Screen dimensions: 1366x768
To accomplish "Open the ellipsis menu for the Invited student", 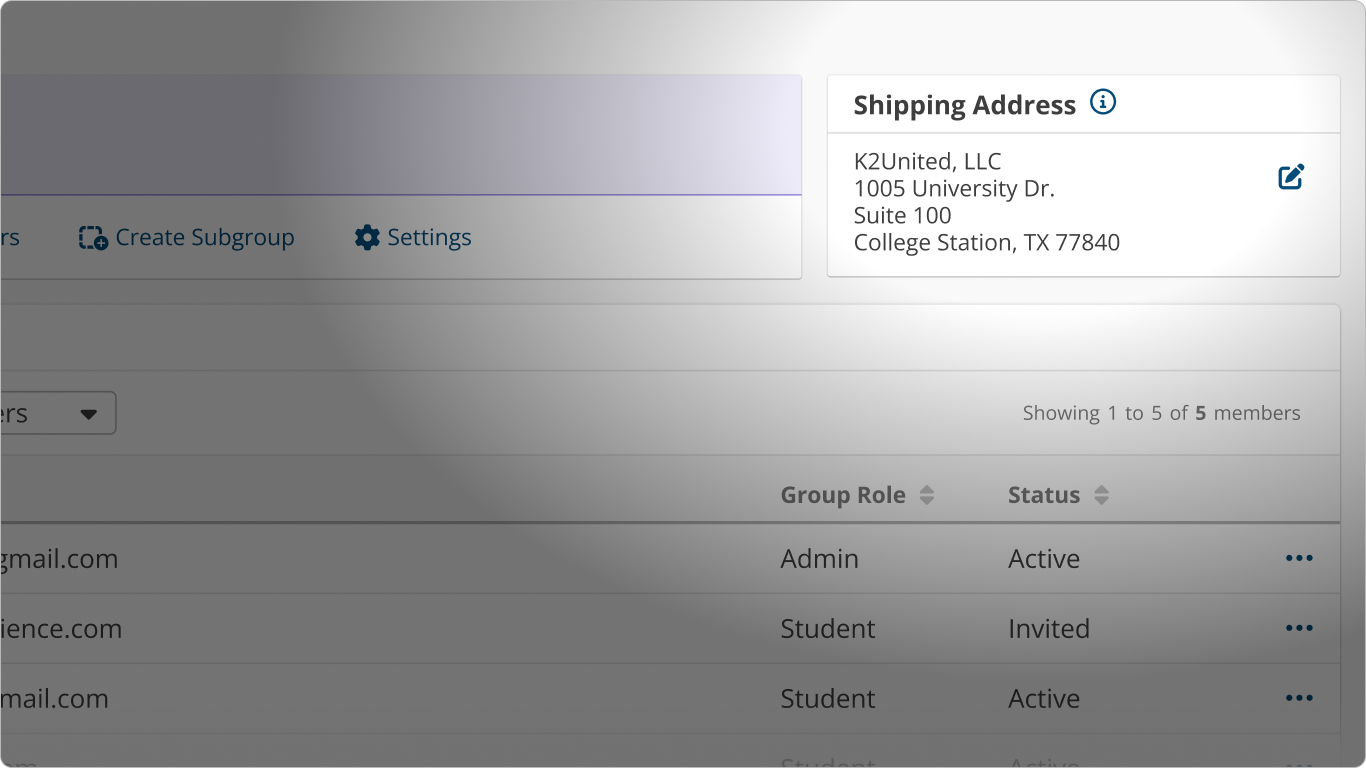I will 1298,628.
